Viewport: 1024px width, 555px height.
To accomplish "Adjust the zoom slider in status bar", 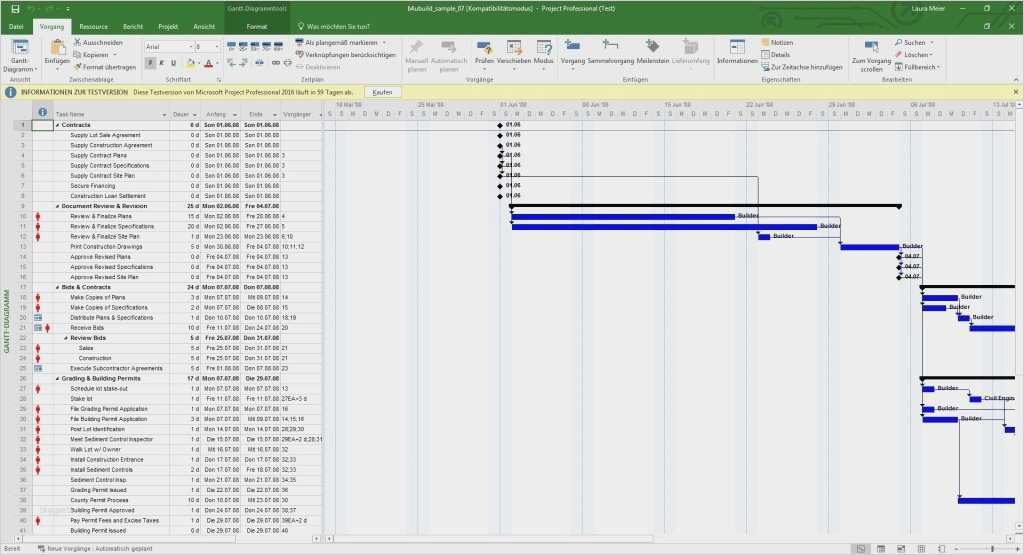I will point(992,549).
